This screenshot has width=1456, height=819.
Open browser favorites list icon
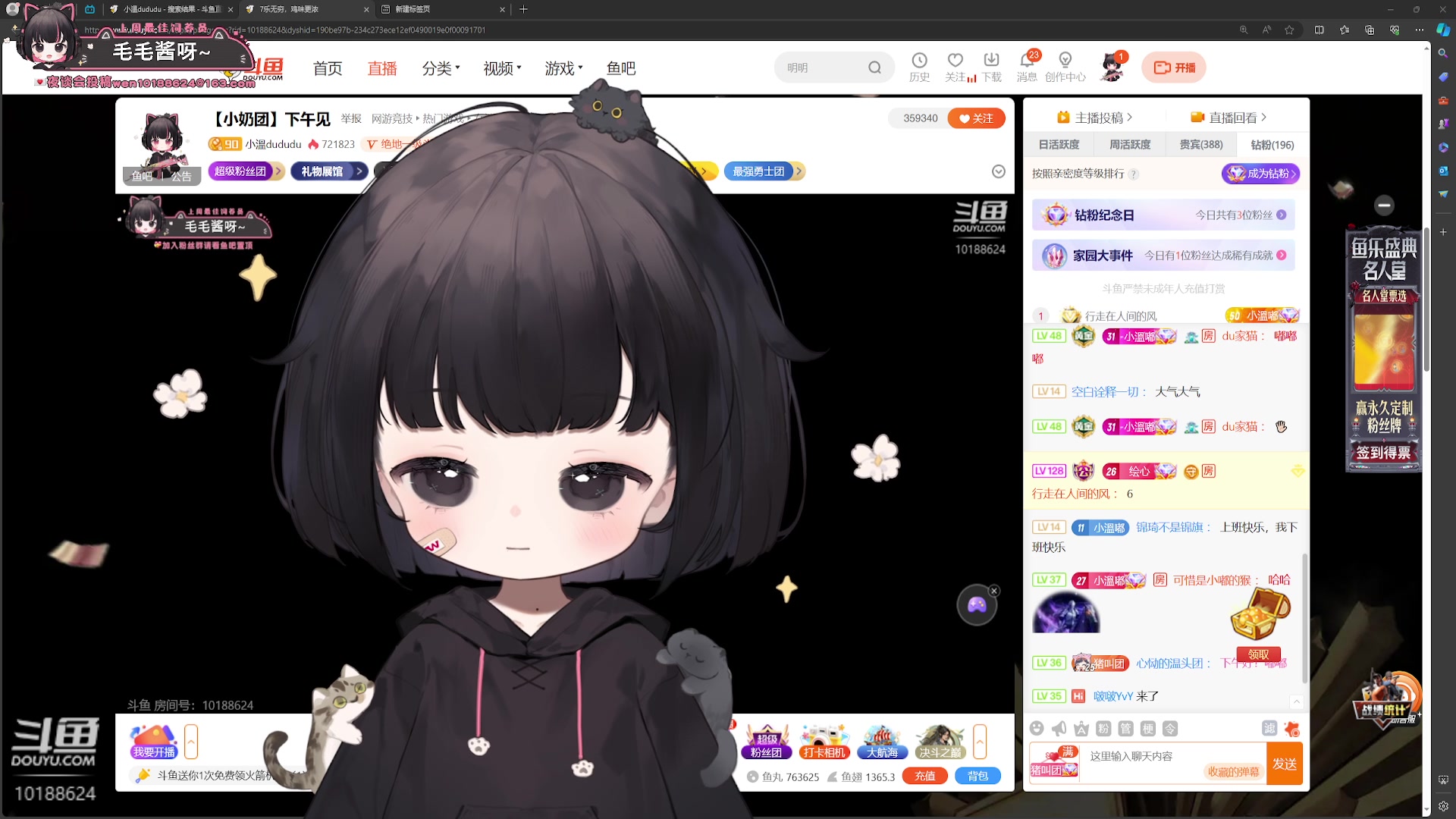click(x=1345, y=30)
